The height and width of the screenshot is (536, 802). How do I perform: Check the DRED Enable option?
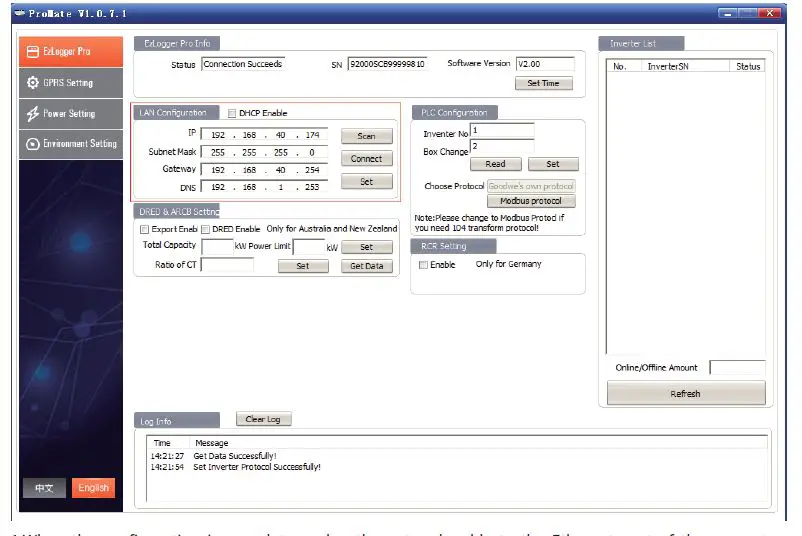[x=206, y=229]
